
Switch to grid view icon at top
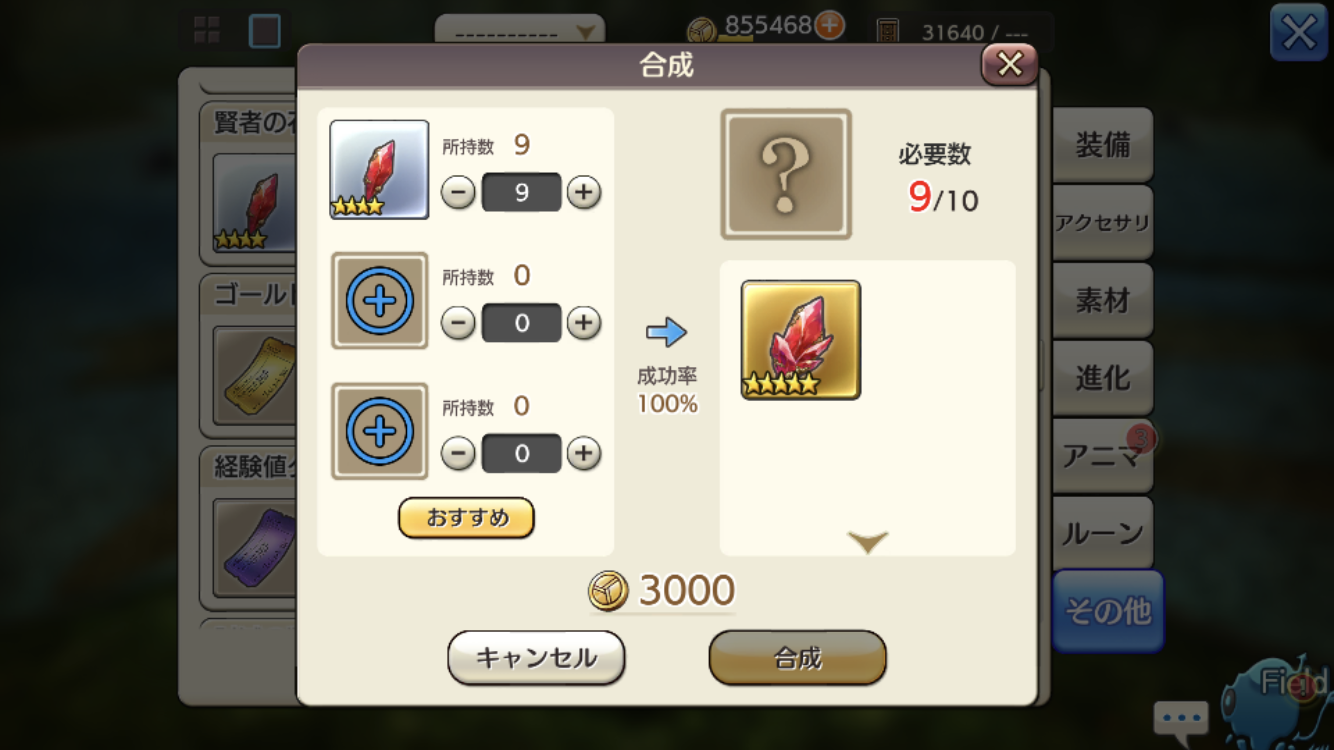pyautogui.click(x=207, y=30)
